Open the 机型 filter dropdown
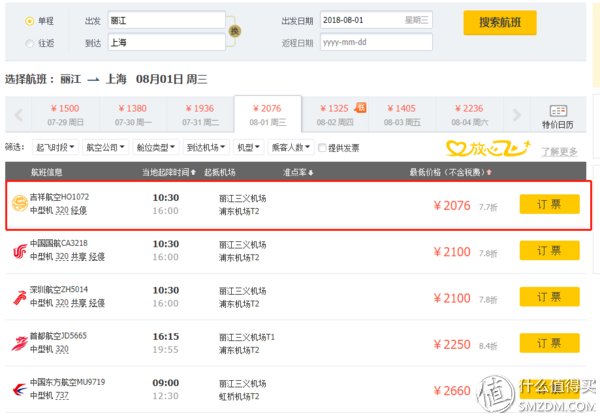Viewport: 600px width, 418px height. coord(249,147)
